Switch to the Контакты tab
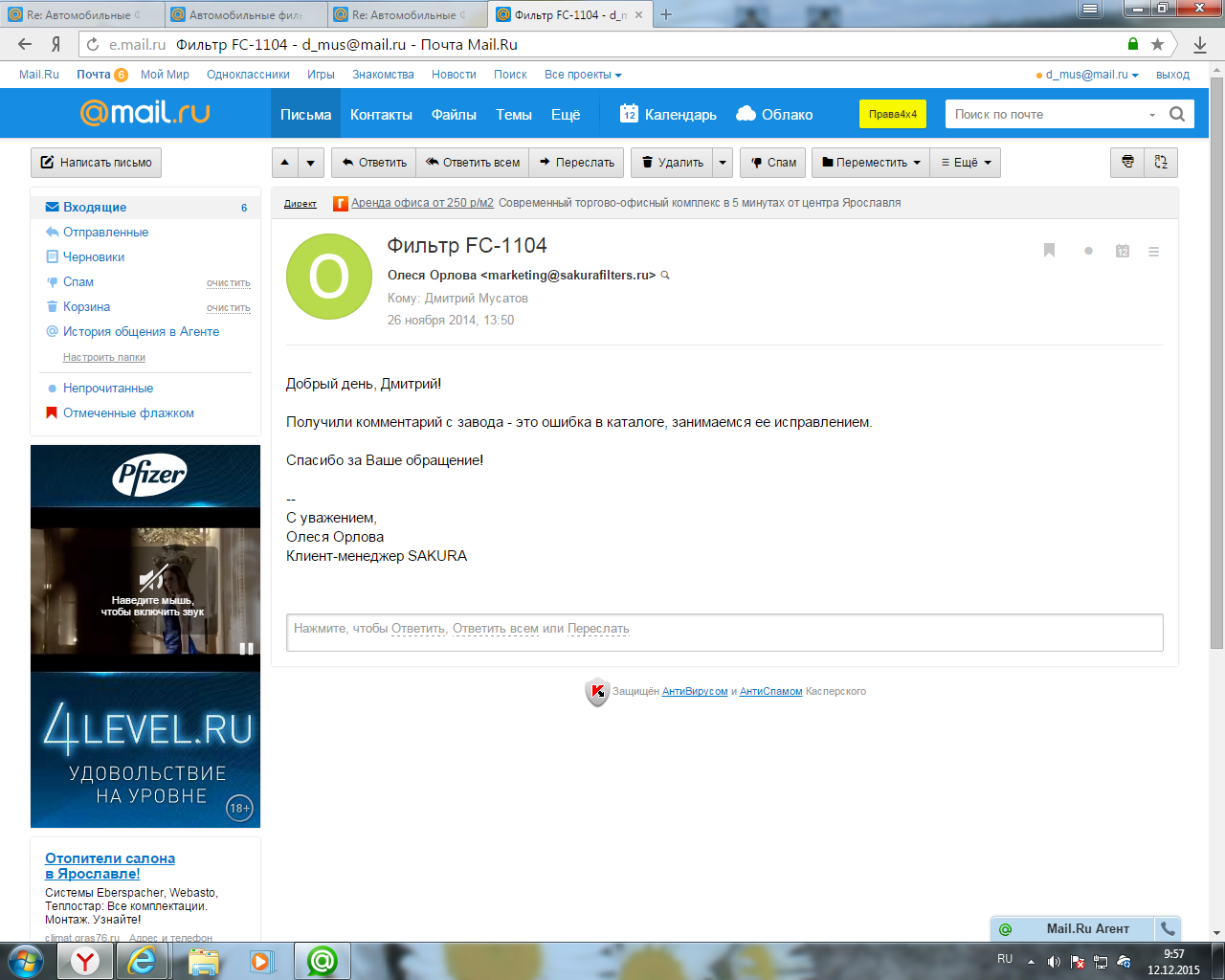 tap(381, 114)
